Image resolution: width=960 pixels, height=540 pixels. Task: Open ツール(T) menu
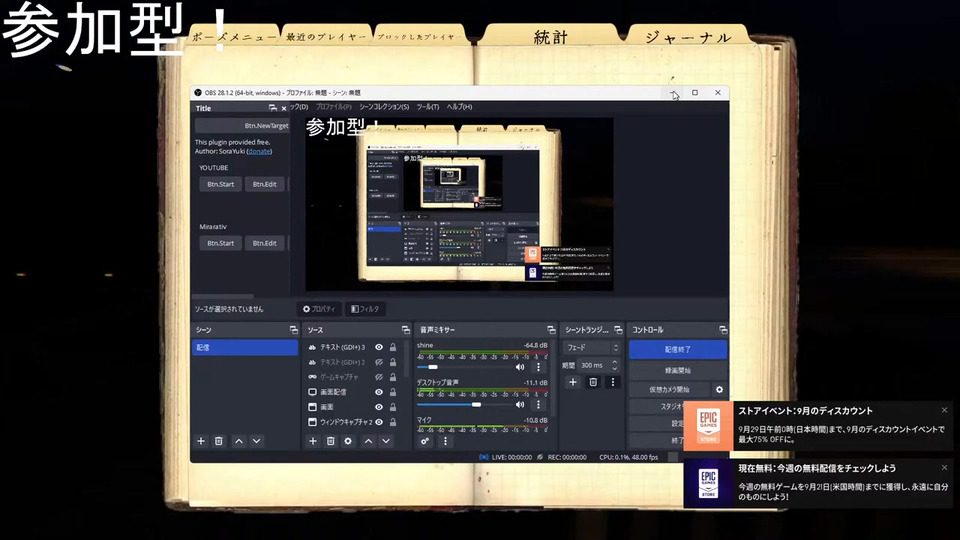tap(428, 107)
